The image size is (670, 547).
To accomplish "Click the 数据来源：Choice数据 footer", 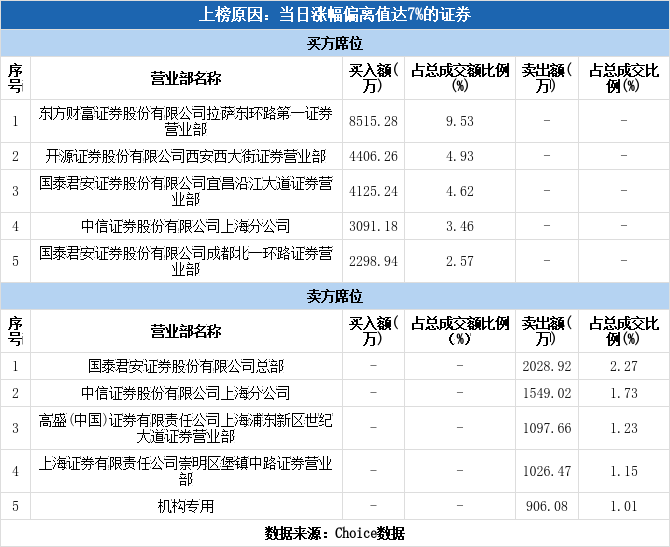I will pyautogui.click(x=335, y=533).
